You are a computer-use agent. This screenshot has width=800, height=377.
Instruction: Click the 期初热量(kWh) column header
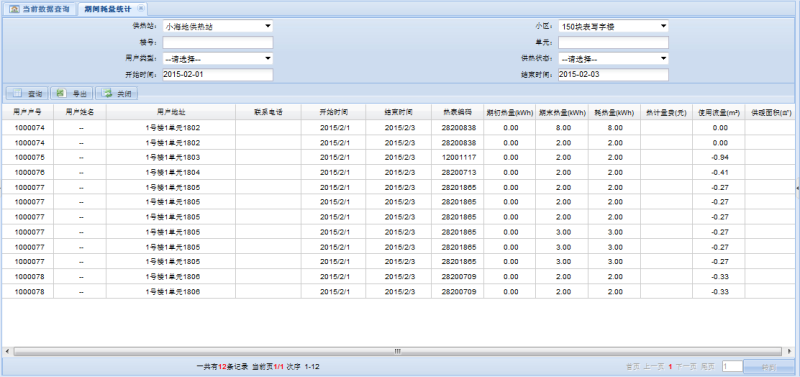coord(510,112)
